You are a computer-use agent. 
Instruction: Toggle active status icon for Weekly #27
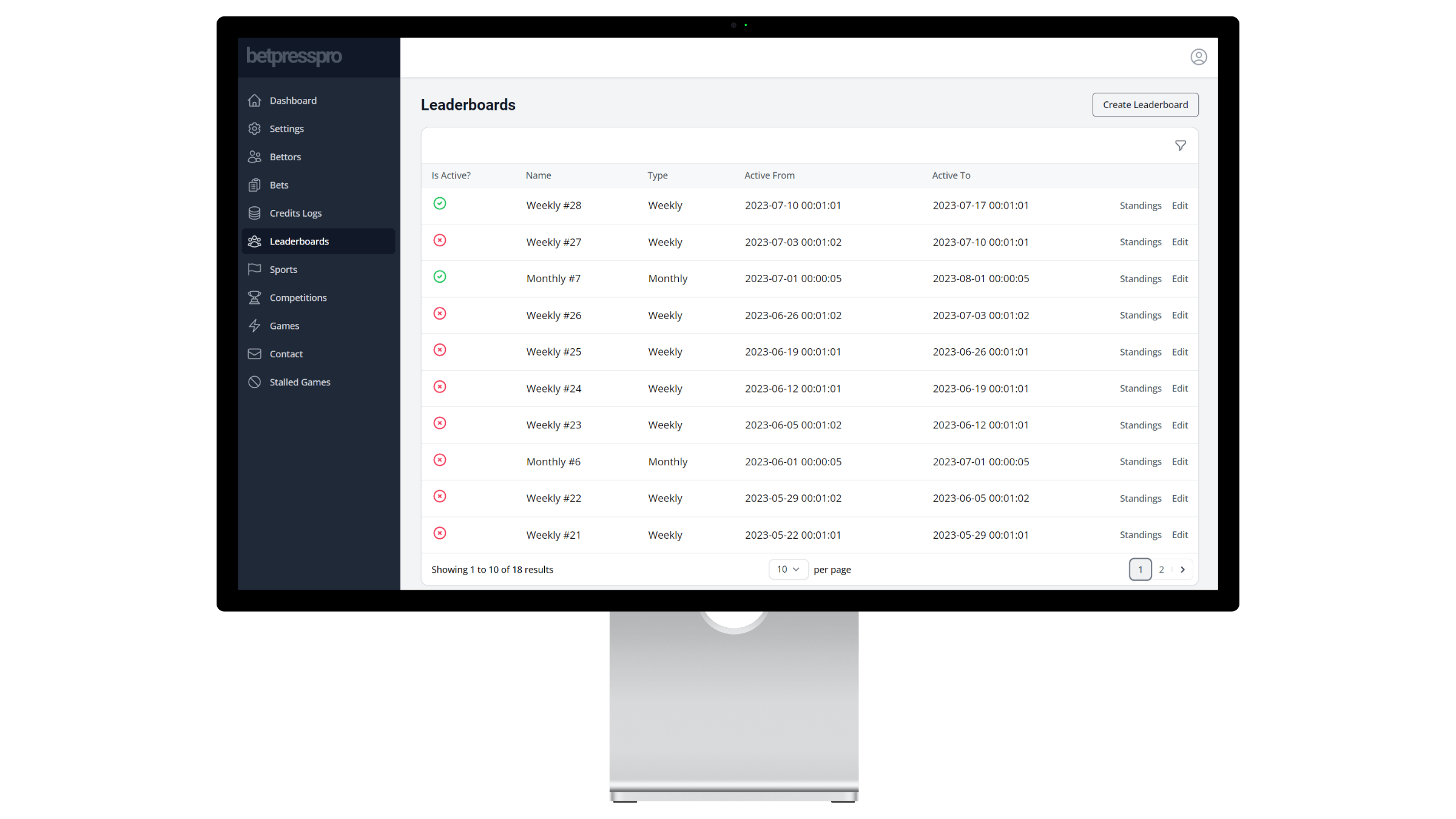[440, 240]
